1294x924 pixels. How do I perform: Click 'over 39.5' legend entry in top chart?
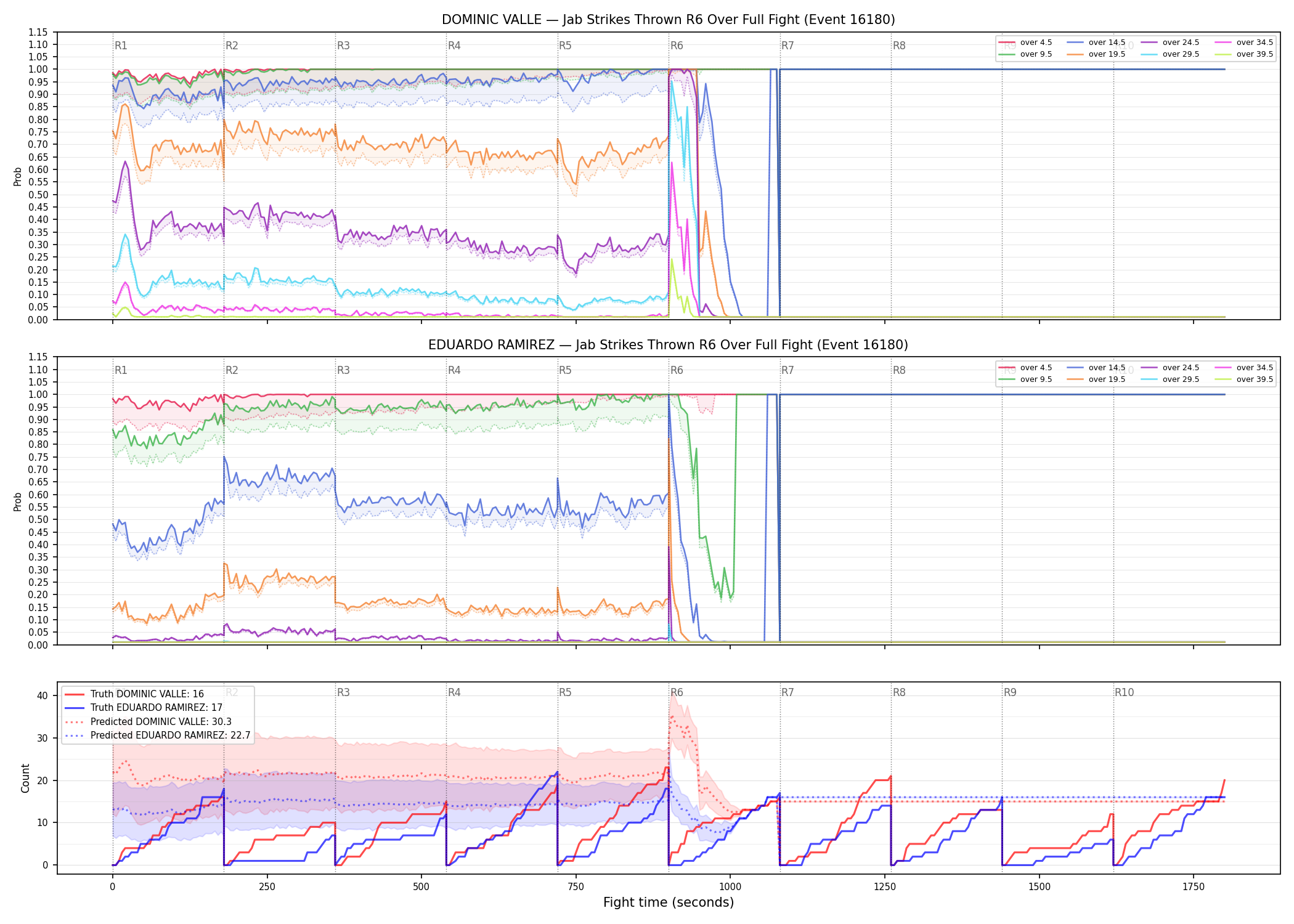pos(1244,54)
